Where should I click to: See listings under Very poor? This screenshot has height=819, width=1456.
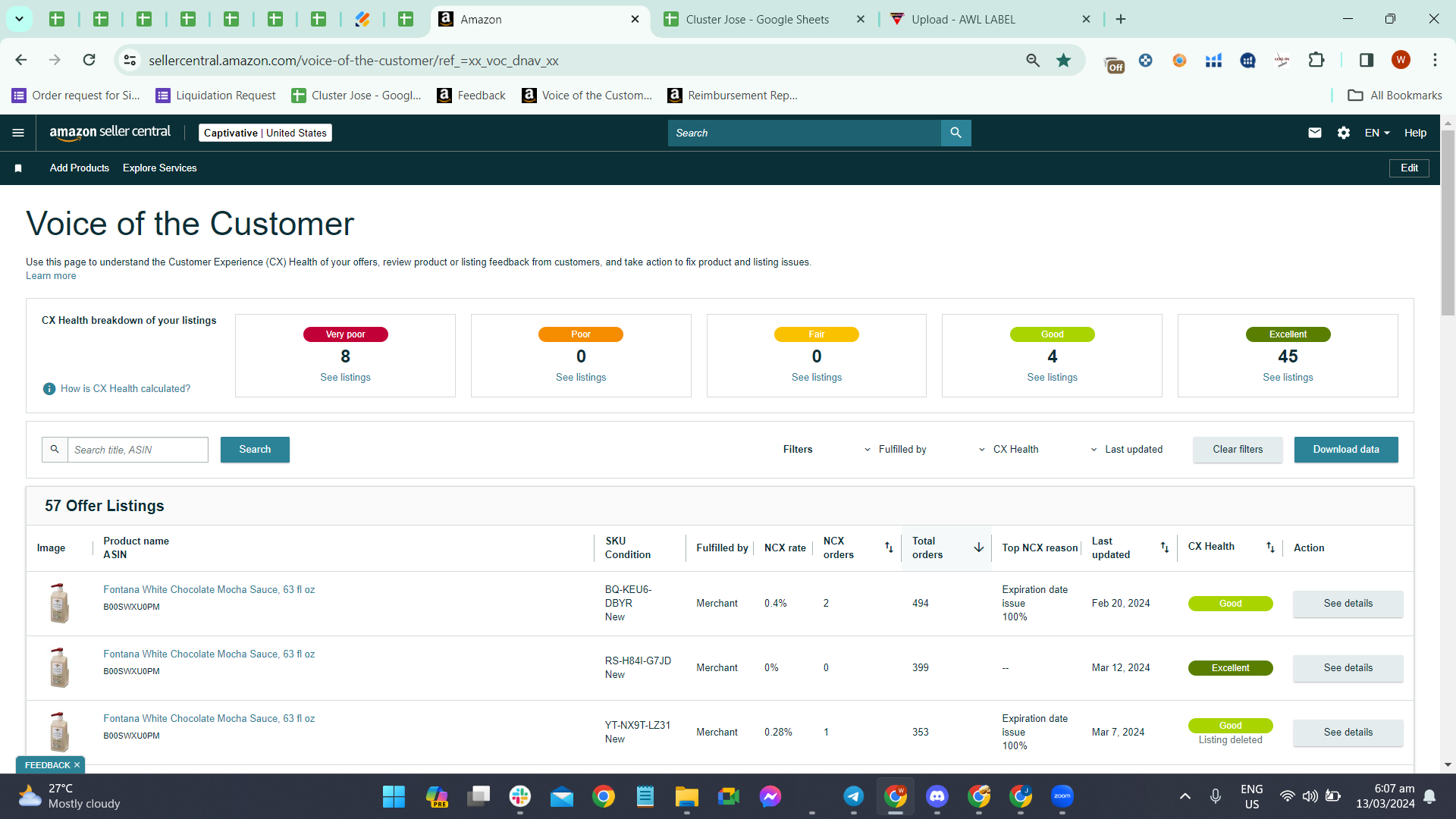point(345,378)
